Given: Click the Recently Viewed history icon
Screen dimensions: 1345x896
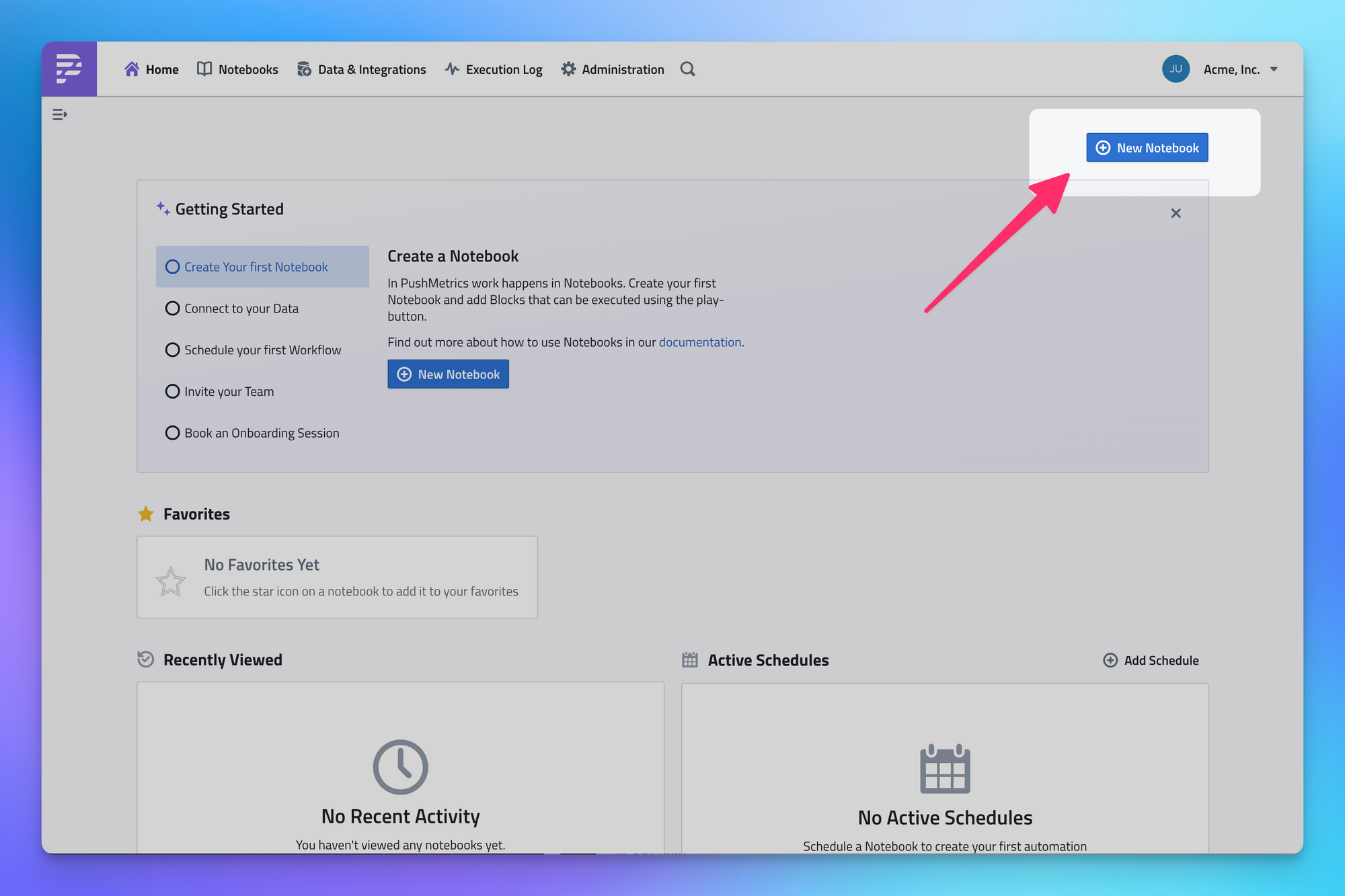Looking at the screenshot, I should [x=146, y=659].
